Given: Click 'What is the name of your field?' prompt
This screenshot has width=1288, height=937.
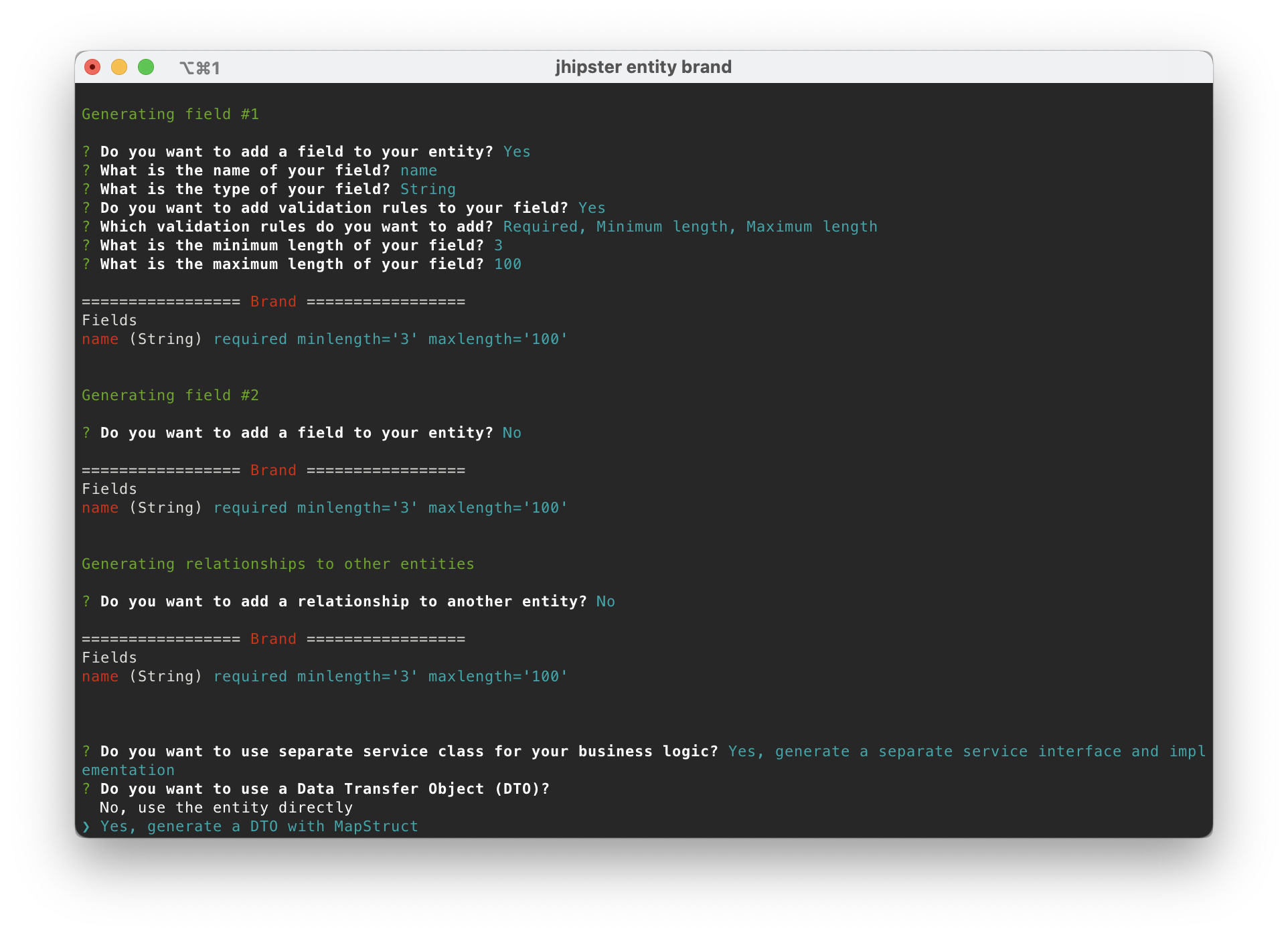Looking at the screenshot, I should click(x=245, y=171).
